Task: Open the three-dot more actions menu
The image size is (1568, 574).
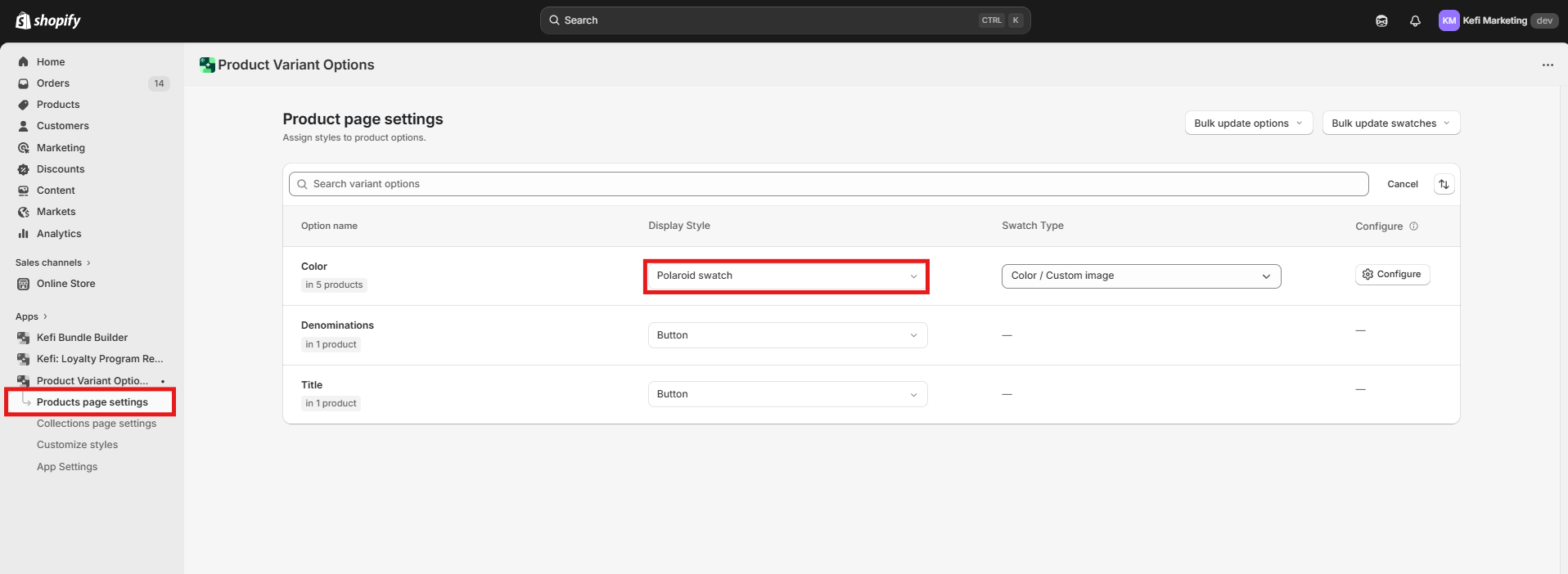Action: point(1547,65)
